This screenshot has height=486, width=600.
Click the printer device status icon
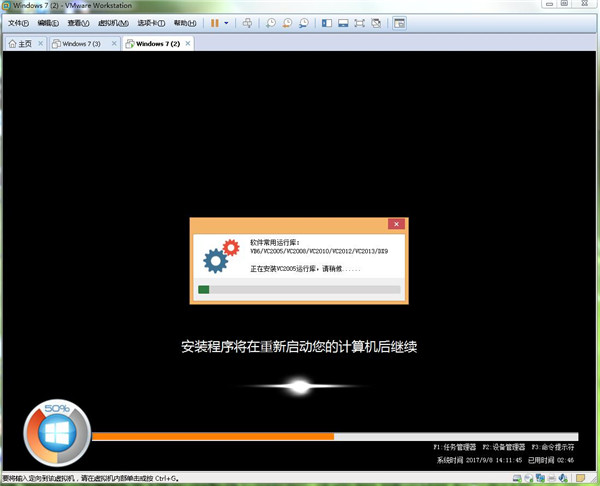tap(552, 478)
